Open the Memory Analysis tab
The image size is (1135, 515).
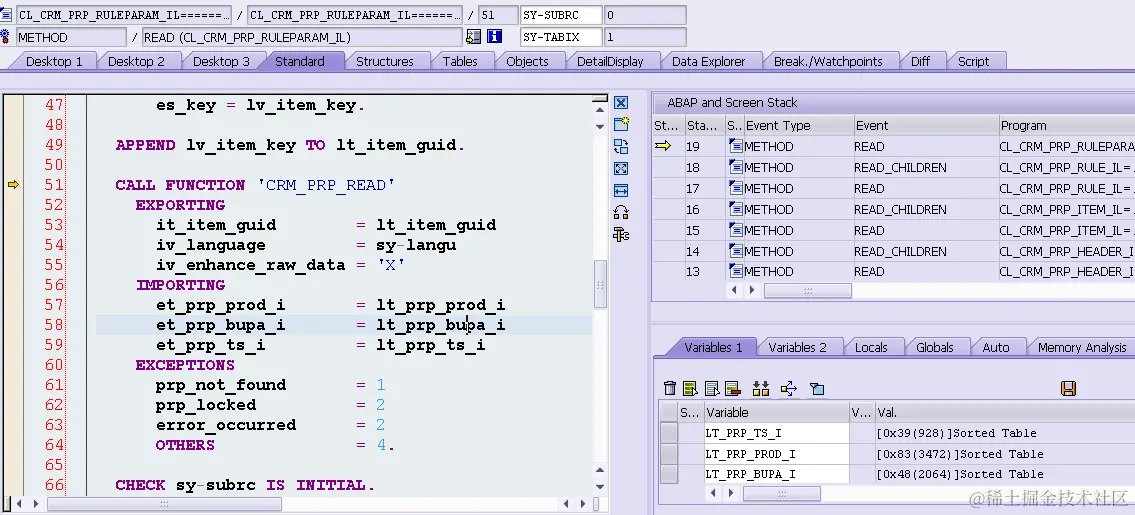click(1081, 348)
